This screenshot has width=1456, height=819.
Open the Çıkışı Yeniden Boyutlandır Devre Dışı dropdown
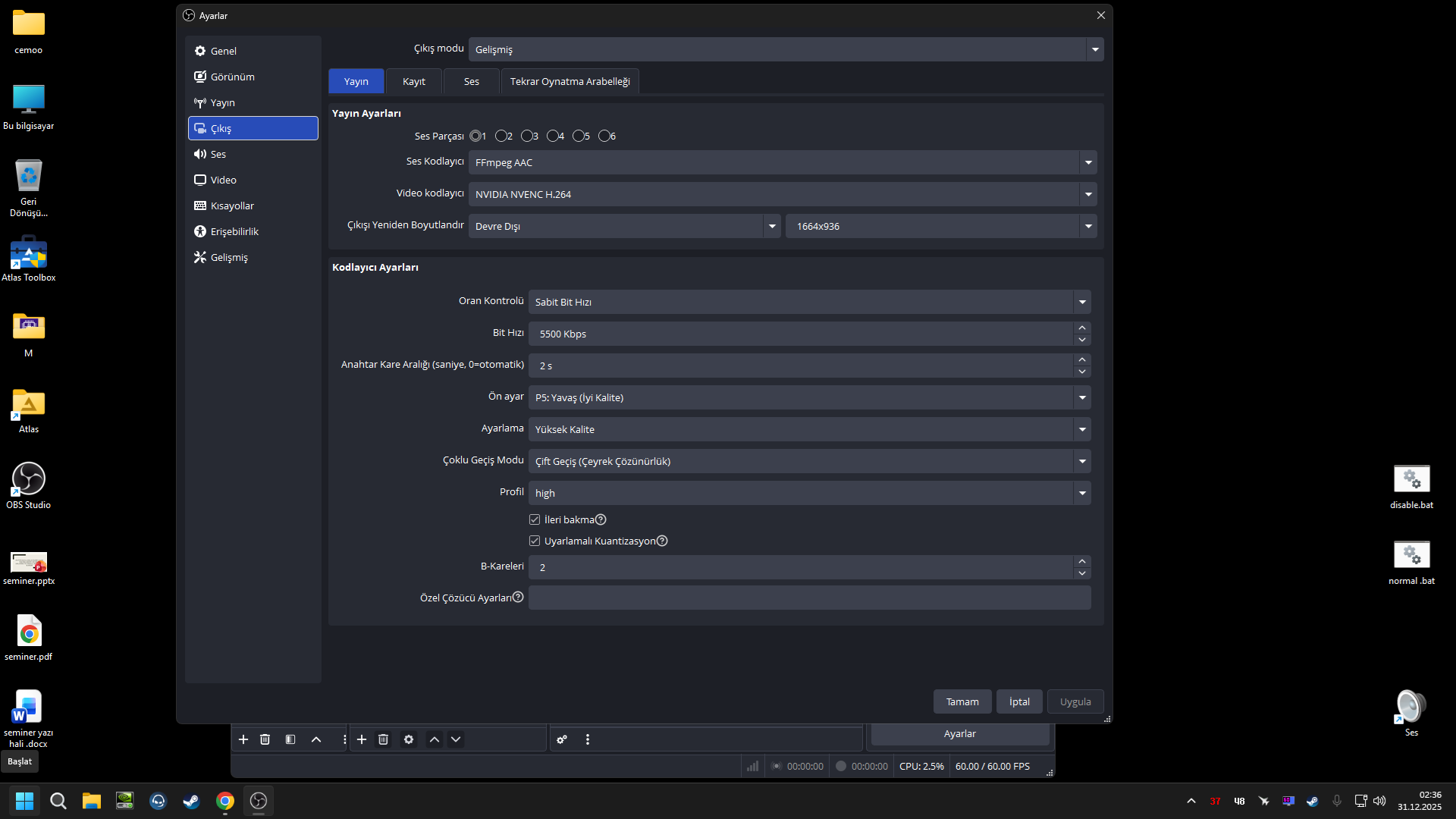point(624,226)
